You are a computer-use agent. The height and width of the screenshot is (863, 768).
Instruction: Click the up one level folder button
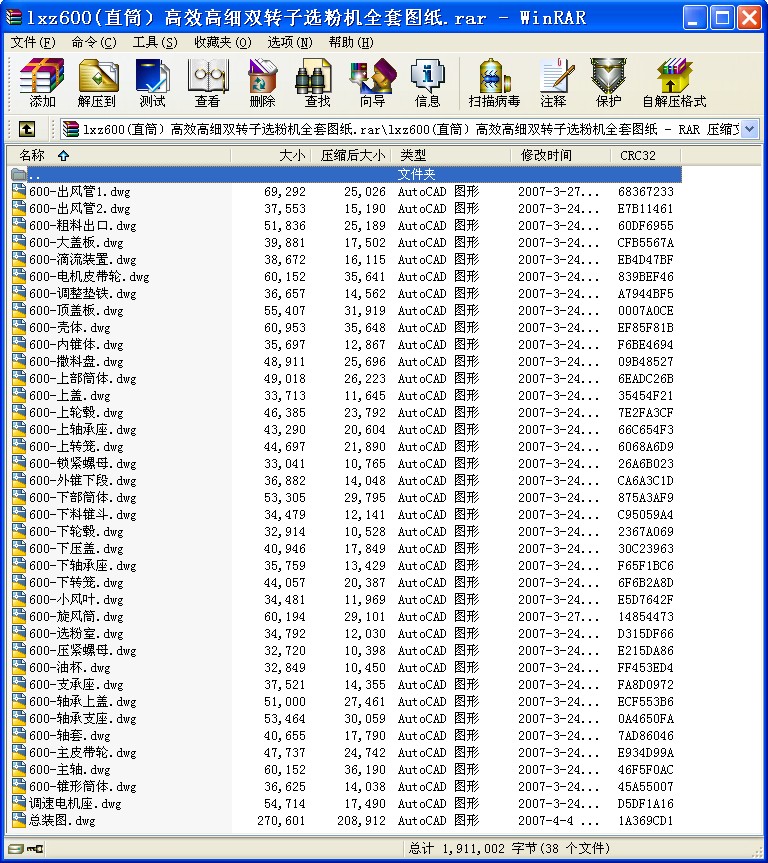pyautogui.click(x=26, y=129)
